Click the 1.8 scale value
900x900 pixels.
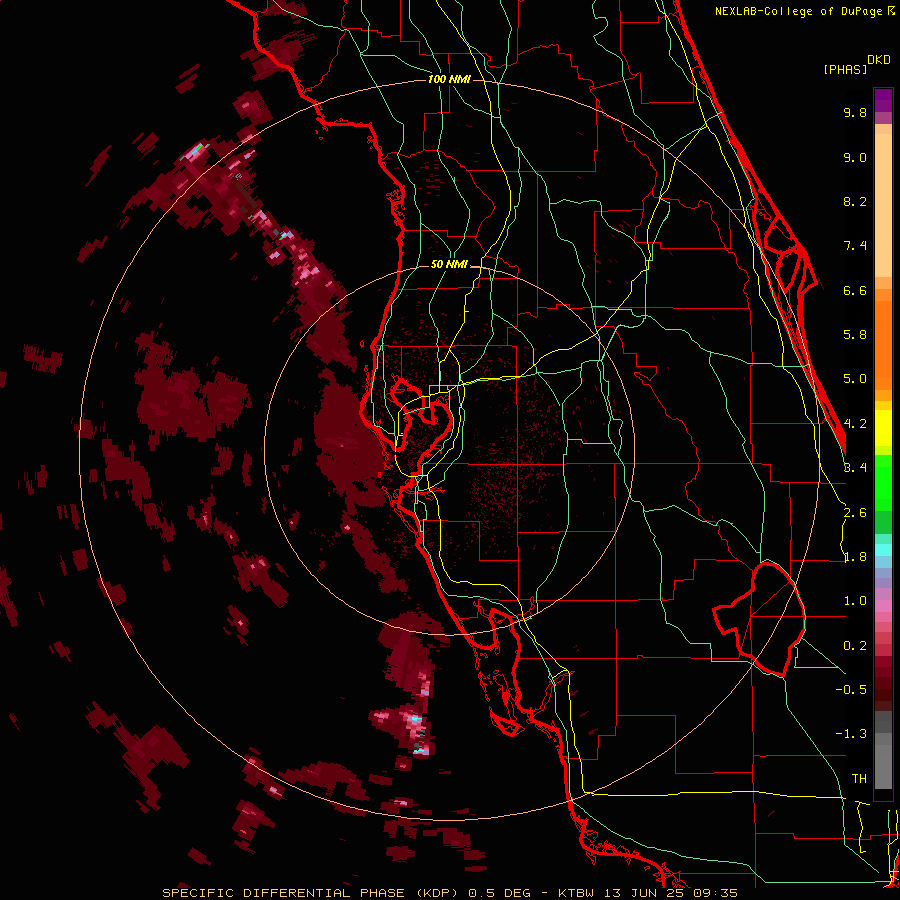[x=855, y=557]
